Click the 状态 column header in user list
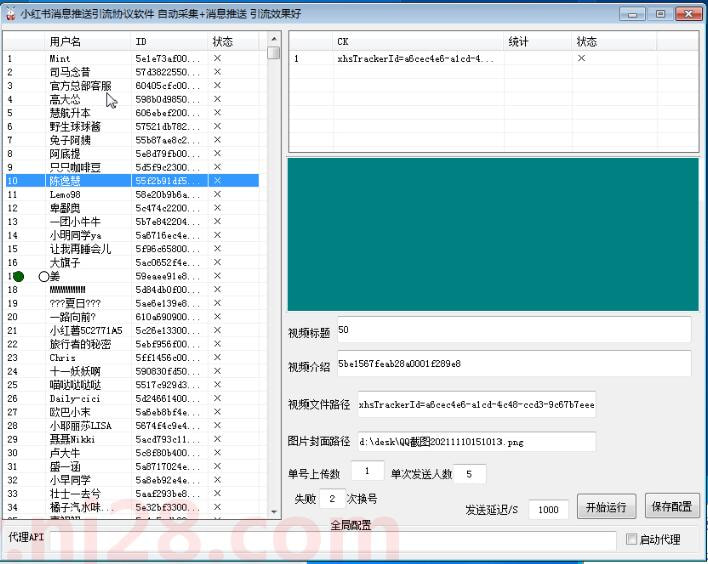Screen dimensions: 708x564 point(233,42)
